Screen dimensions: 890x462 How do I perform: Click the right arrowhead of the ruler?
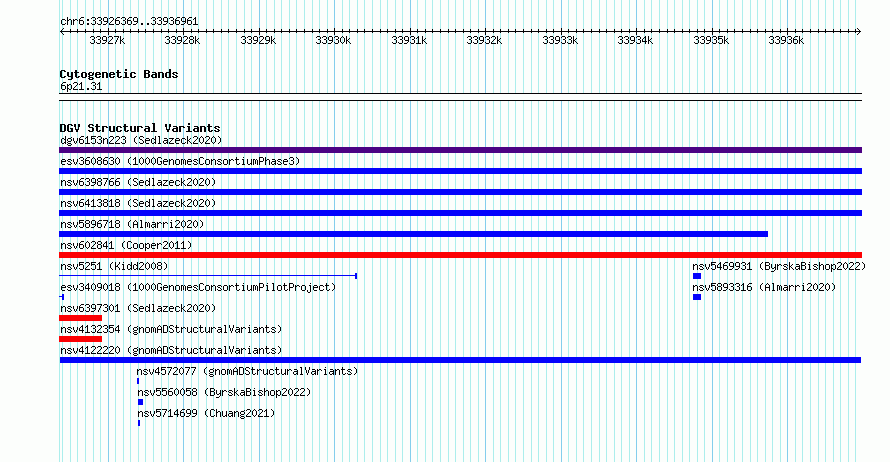point(859,32)
